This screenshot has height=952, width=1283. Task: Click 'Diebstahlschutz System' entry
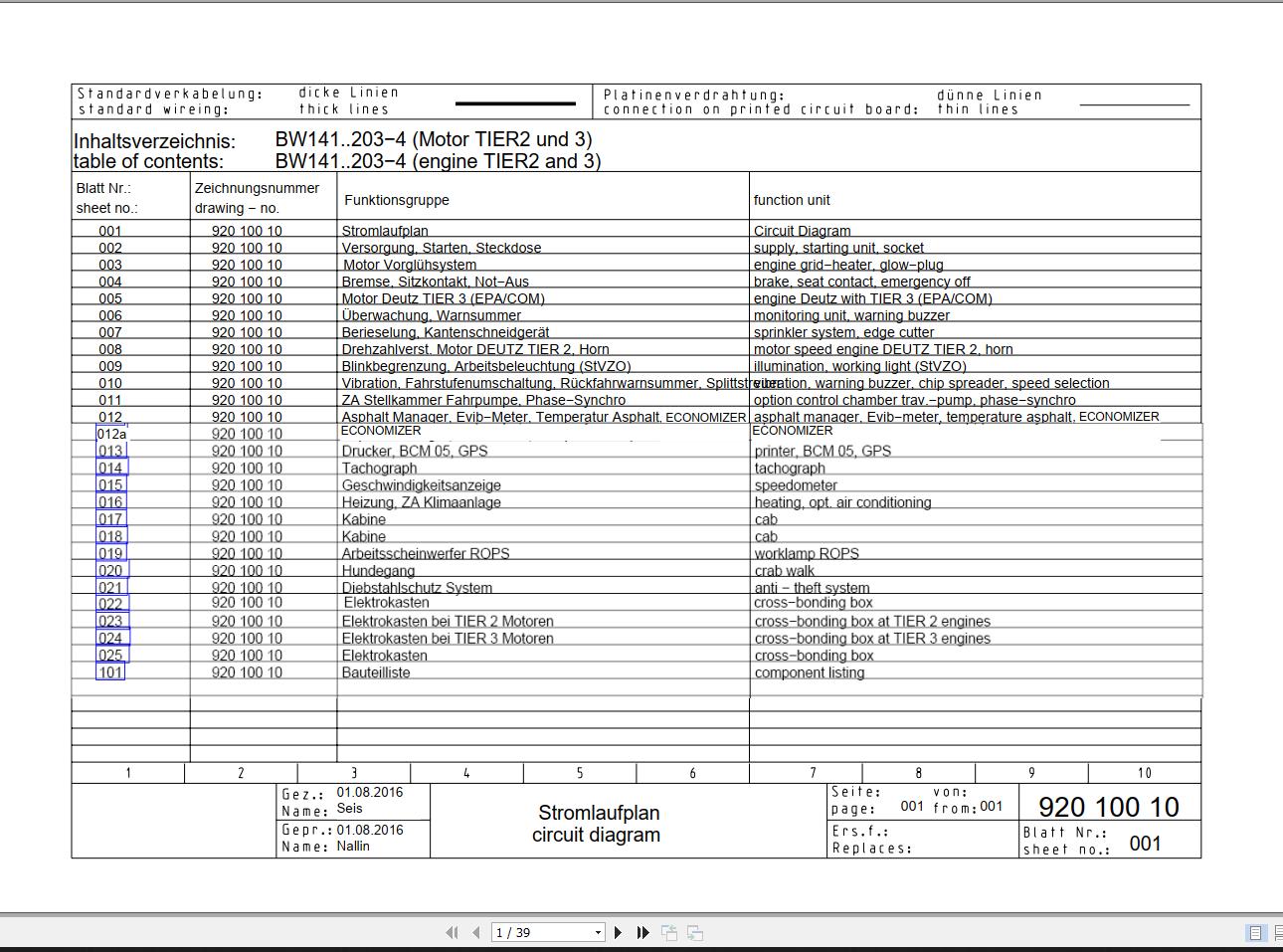pos(417,587)
